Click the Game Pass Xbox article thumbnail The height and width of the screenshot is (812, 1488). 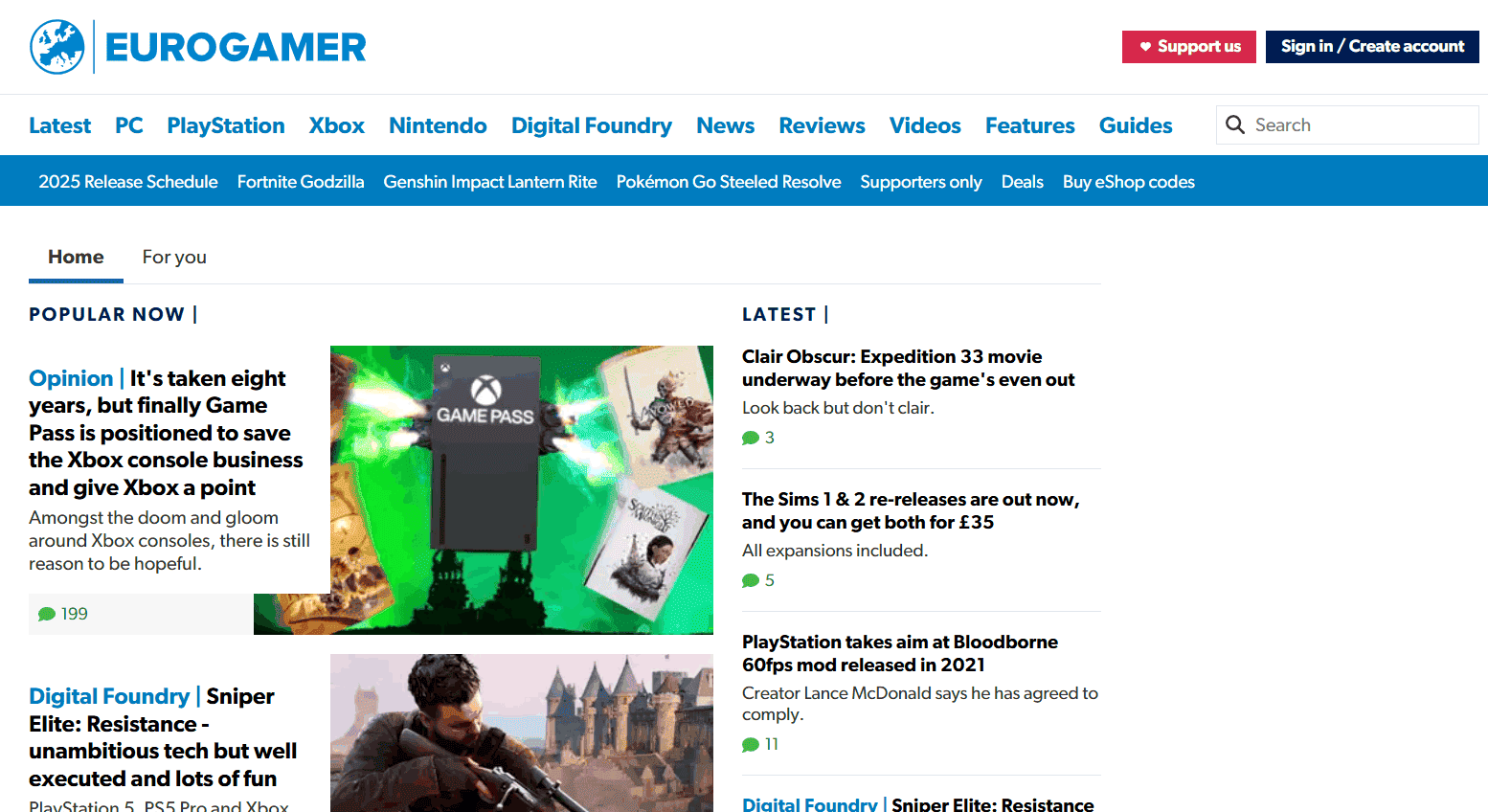point(522,488)
